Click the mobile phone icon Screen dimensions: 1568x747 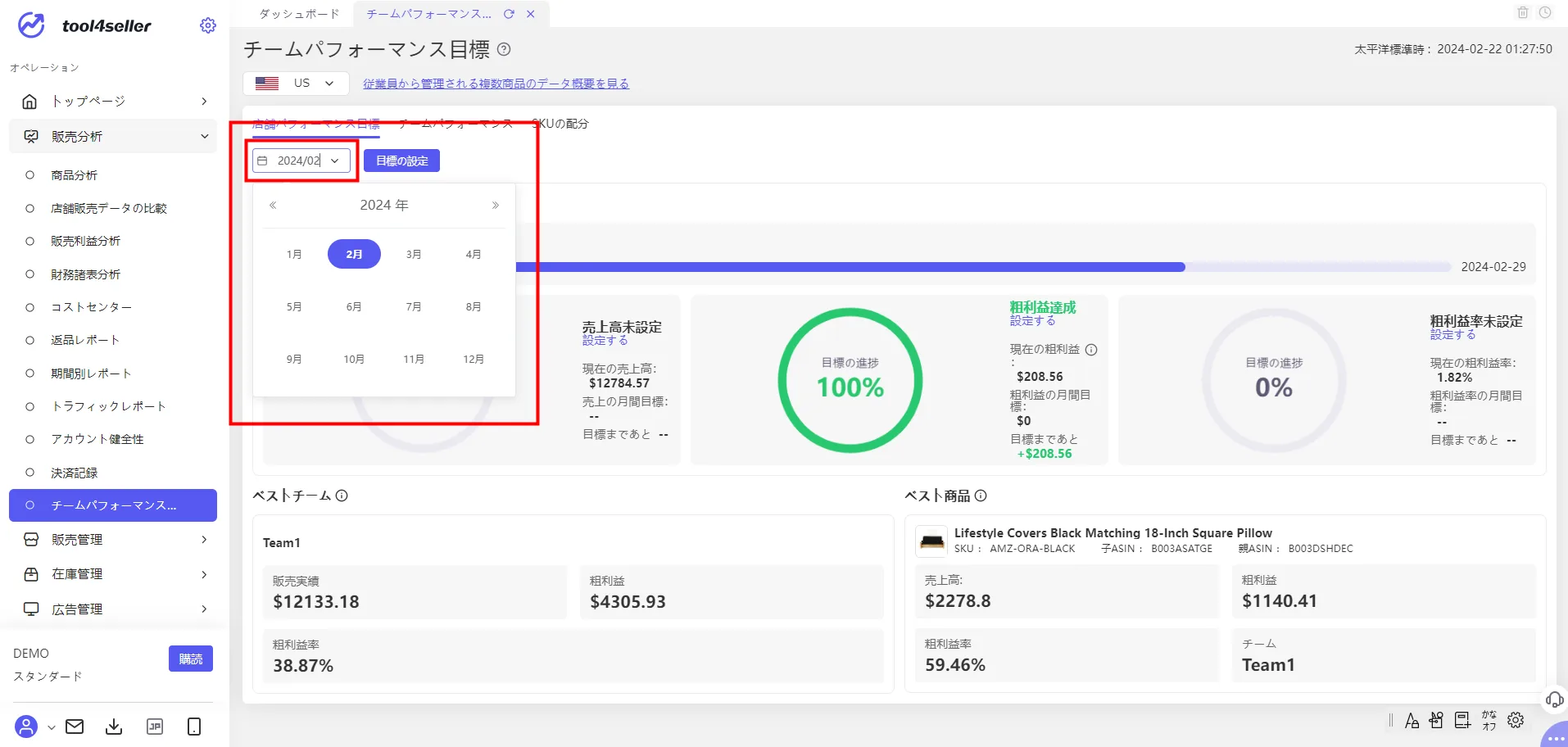click(194, 727)
